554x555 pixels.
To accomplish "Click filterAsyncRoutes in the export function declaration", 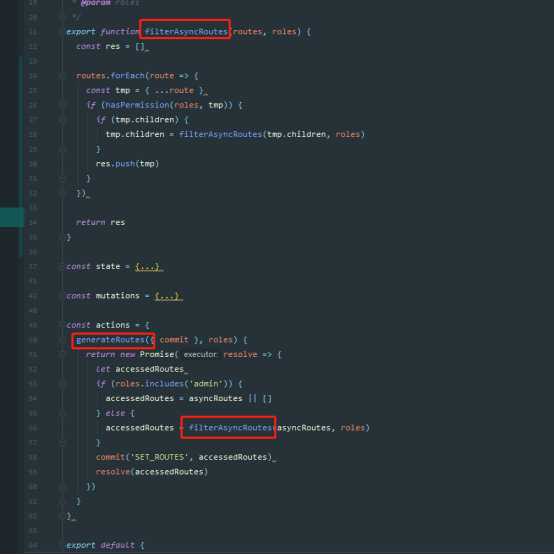I will click(186, 32).
